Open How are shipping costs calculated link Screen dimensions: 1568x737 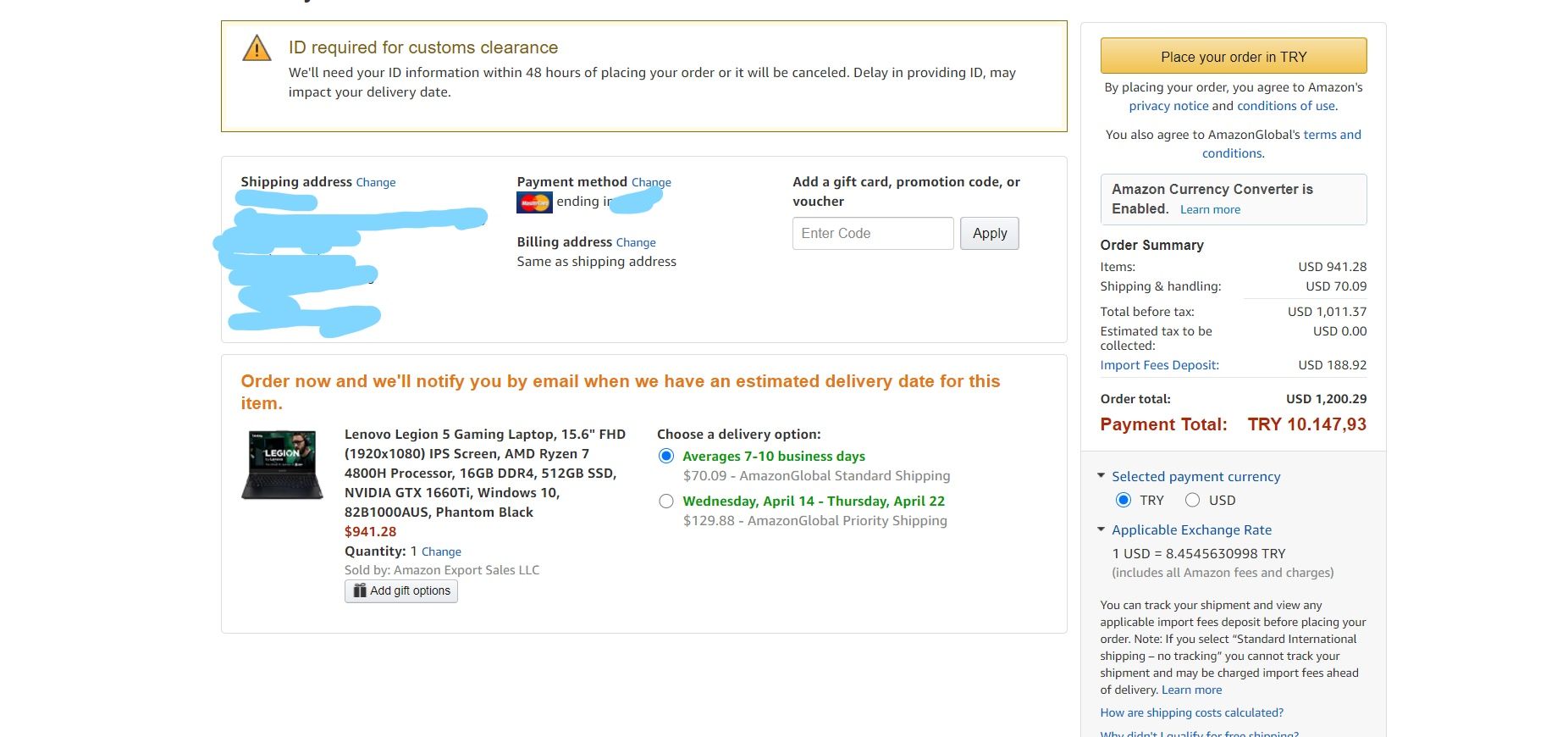click(1191, 712)
